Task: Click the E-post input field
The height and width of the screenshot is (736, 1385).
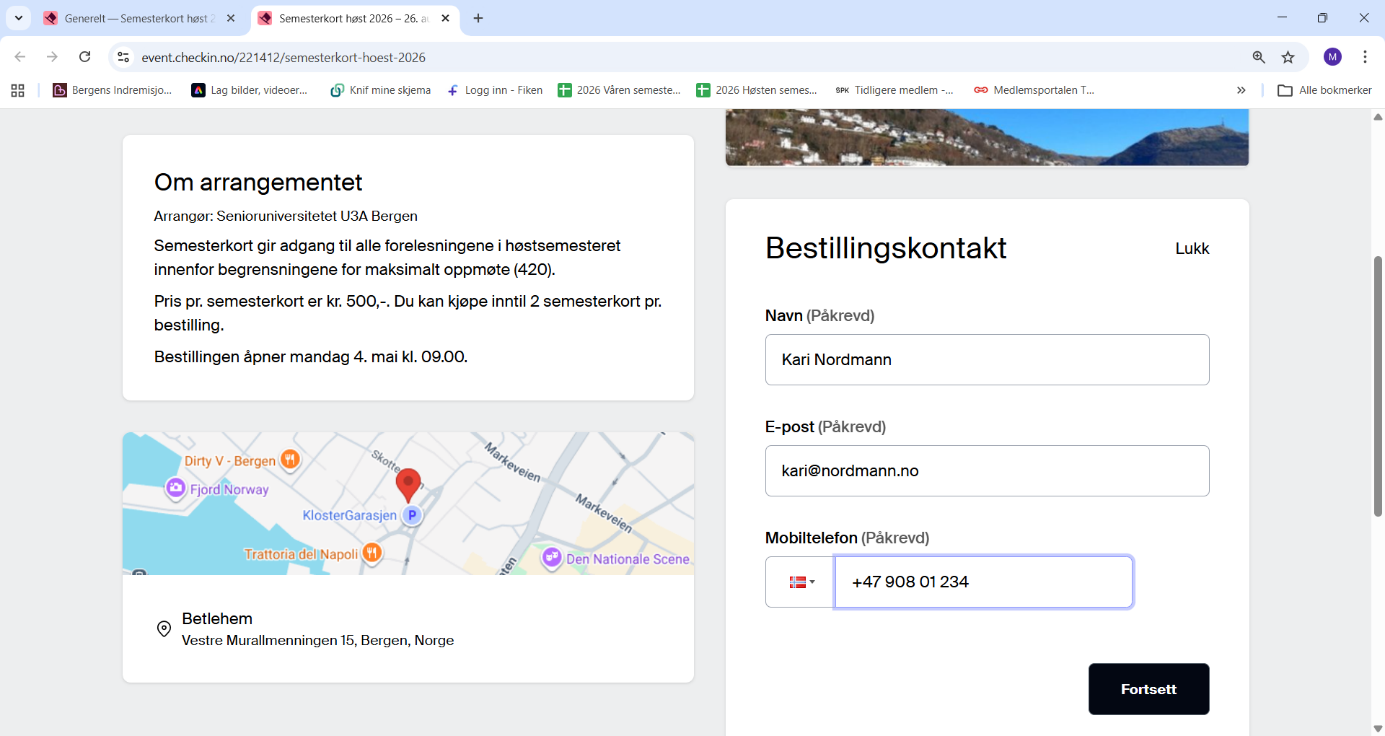Action: point(986,471)
